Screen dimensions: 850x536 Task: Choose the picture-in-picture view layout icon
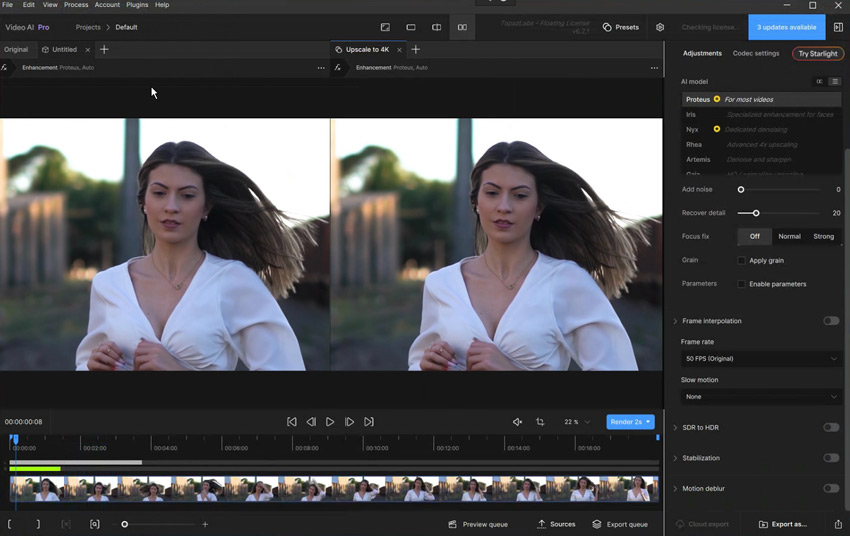coord(385,27)
